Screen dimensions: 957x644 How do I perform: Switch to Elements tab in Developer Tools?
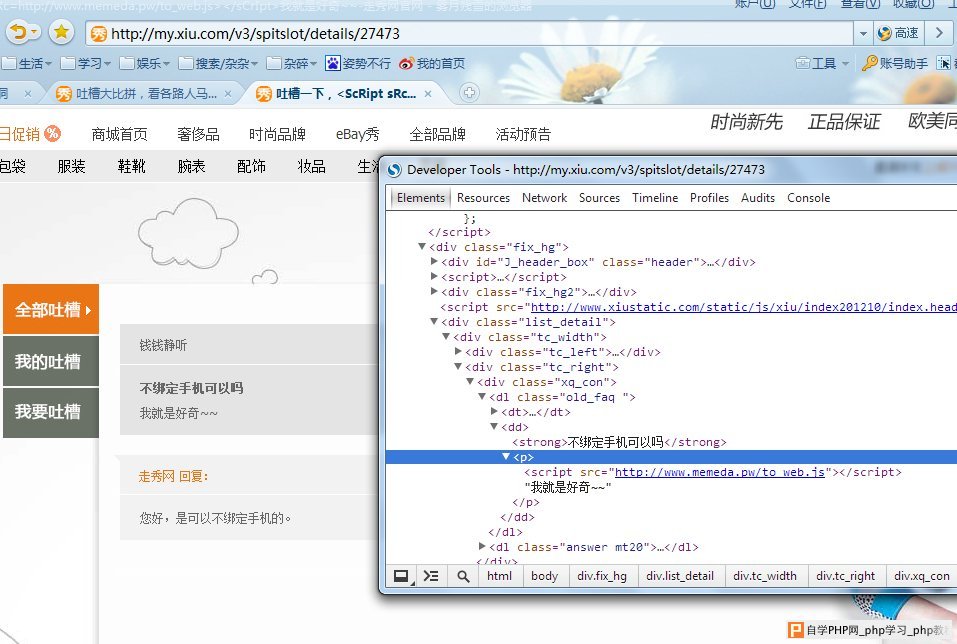tap(421, 198)
